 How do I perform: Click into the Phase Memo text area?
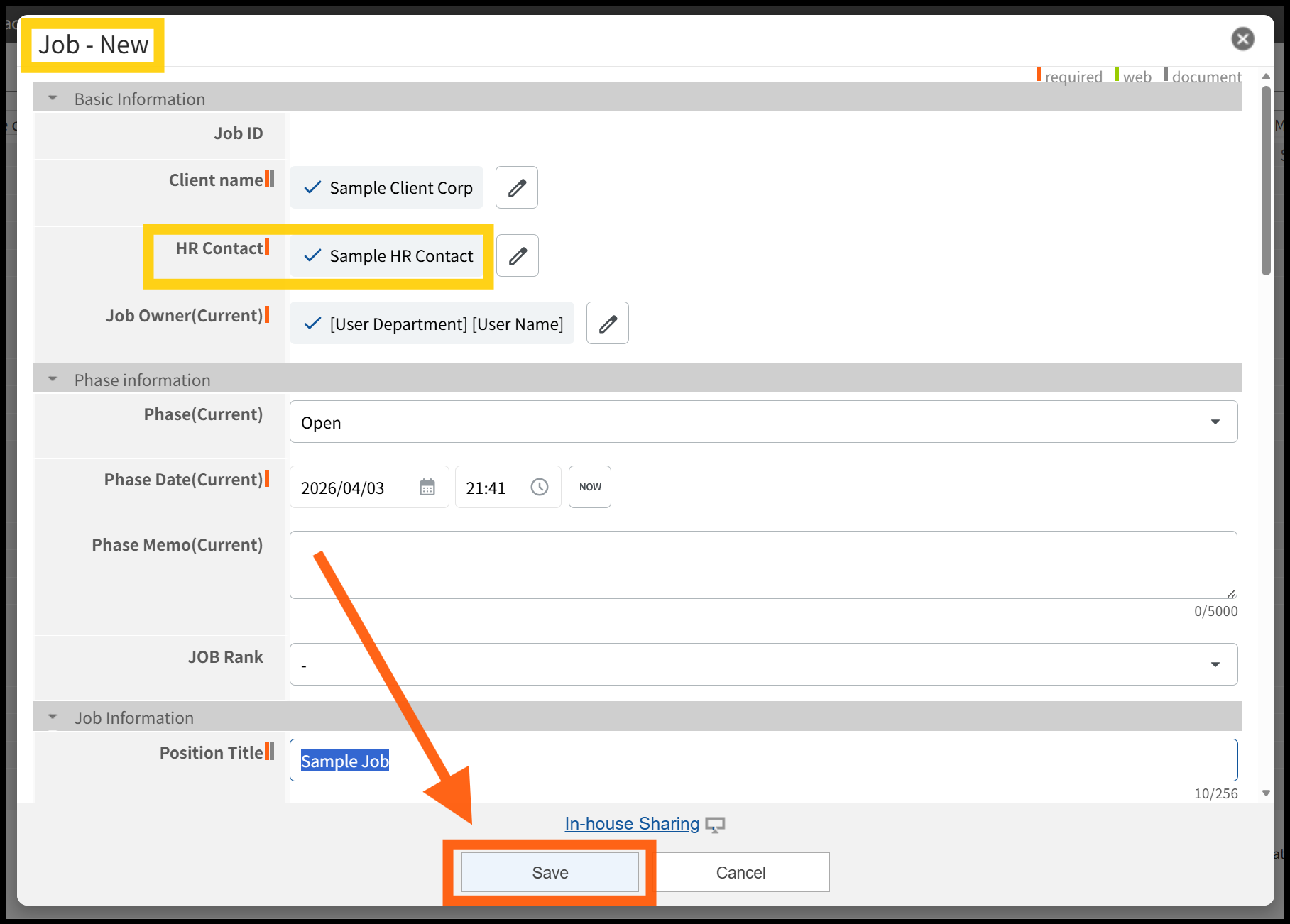[x=762, y=564]
